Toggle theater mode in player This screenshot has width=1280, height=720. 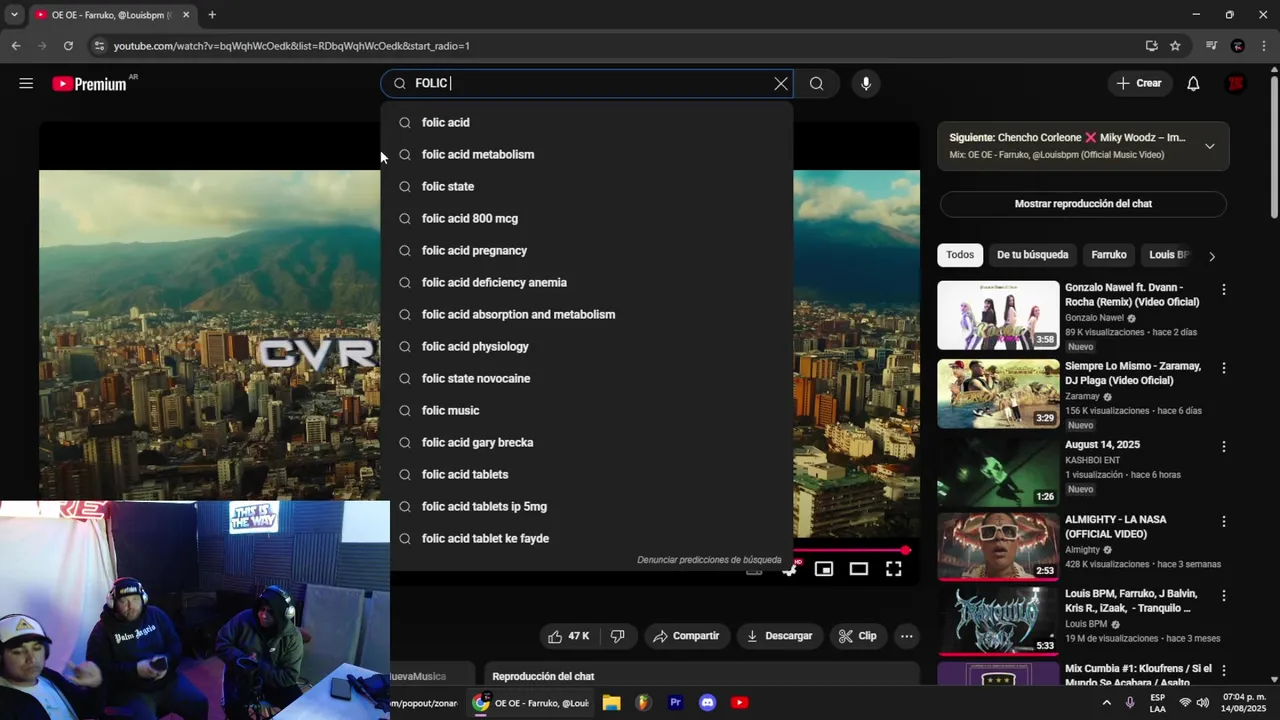coord(859,569)
